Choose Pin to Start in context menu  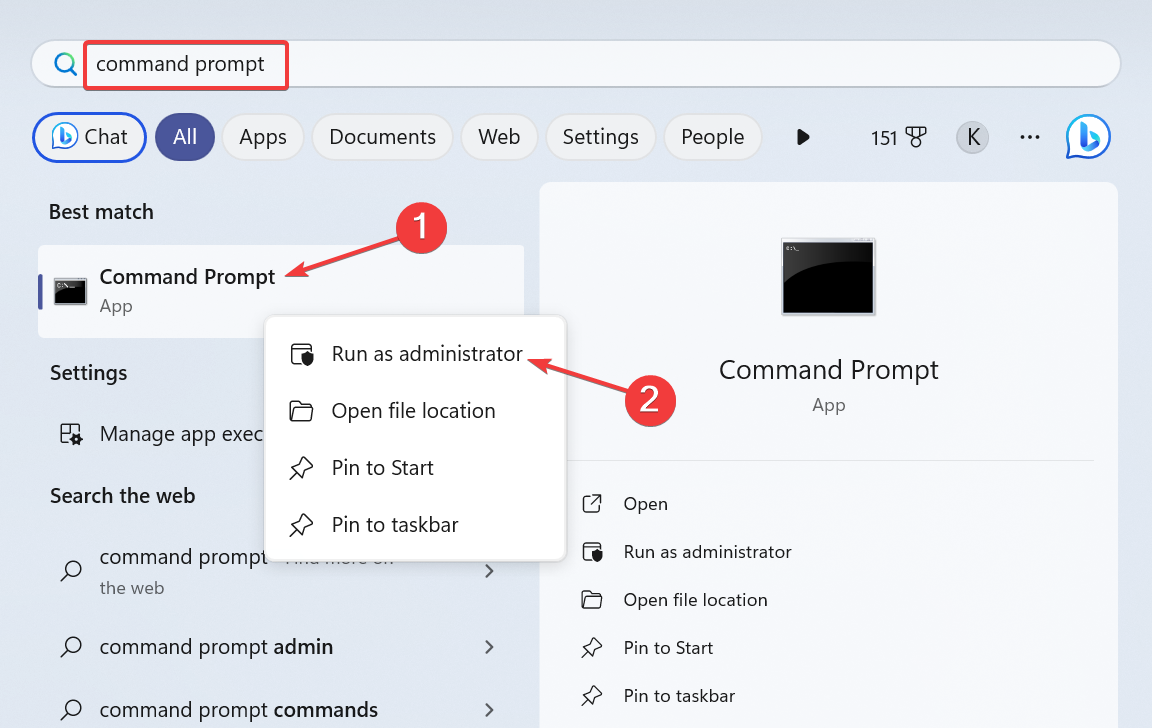[x=382, y=468]
